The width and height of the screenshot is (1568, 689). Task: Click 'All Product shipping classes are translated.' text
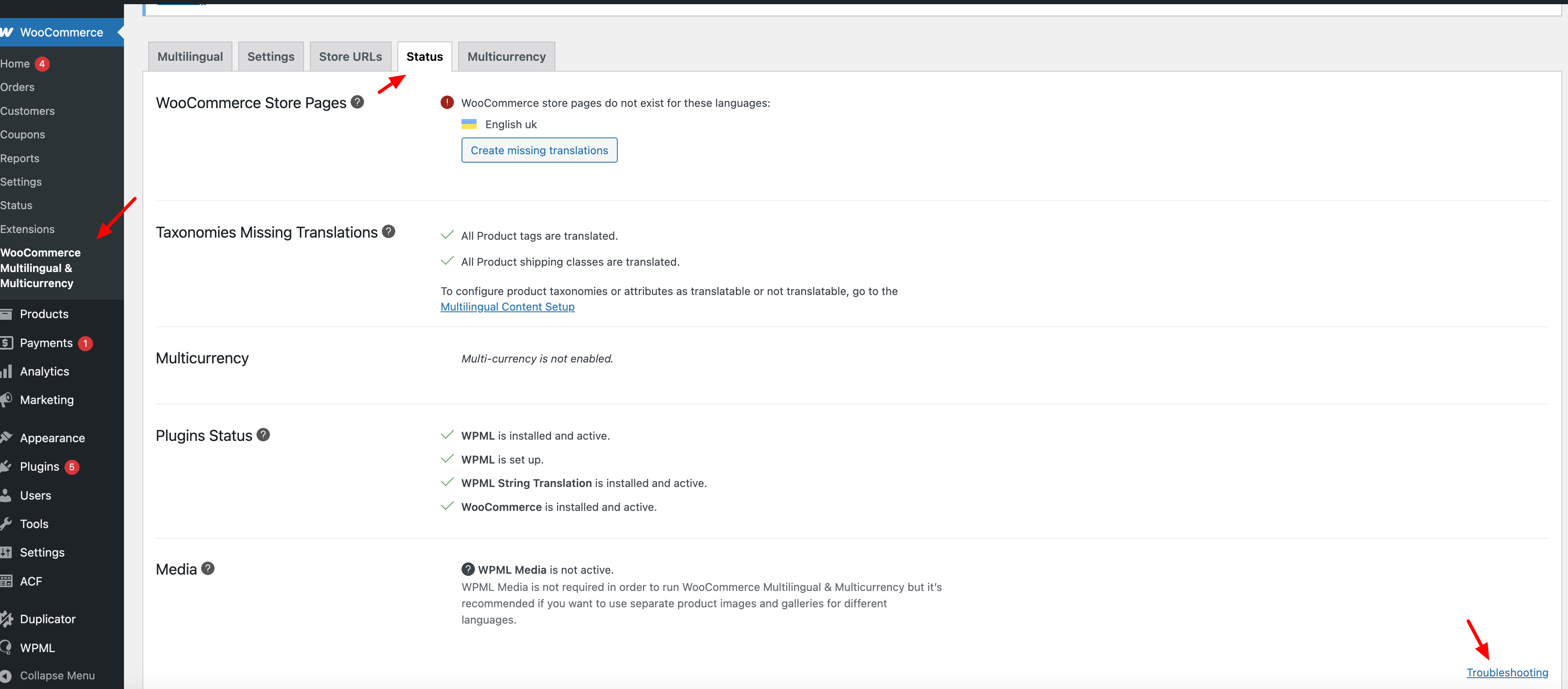570,262
